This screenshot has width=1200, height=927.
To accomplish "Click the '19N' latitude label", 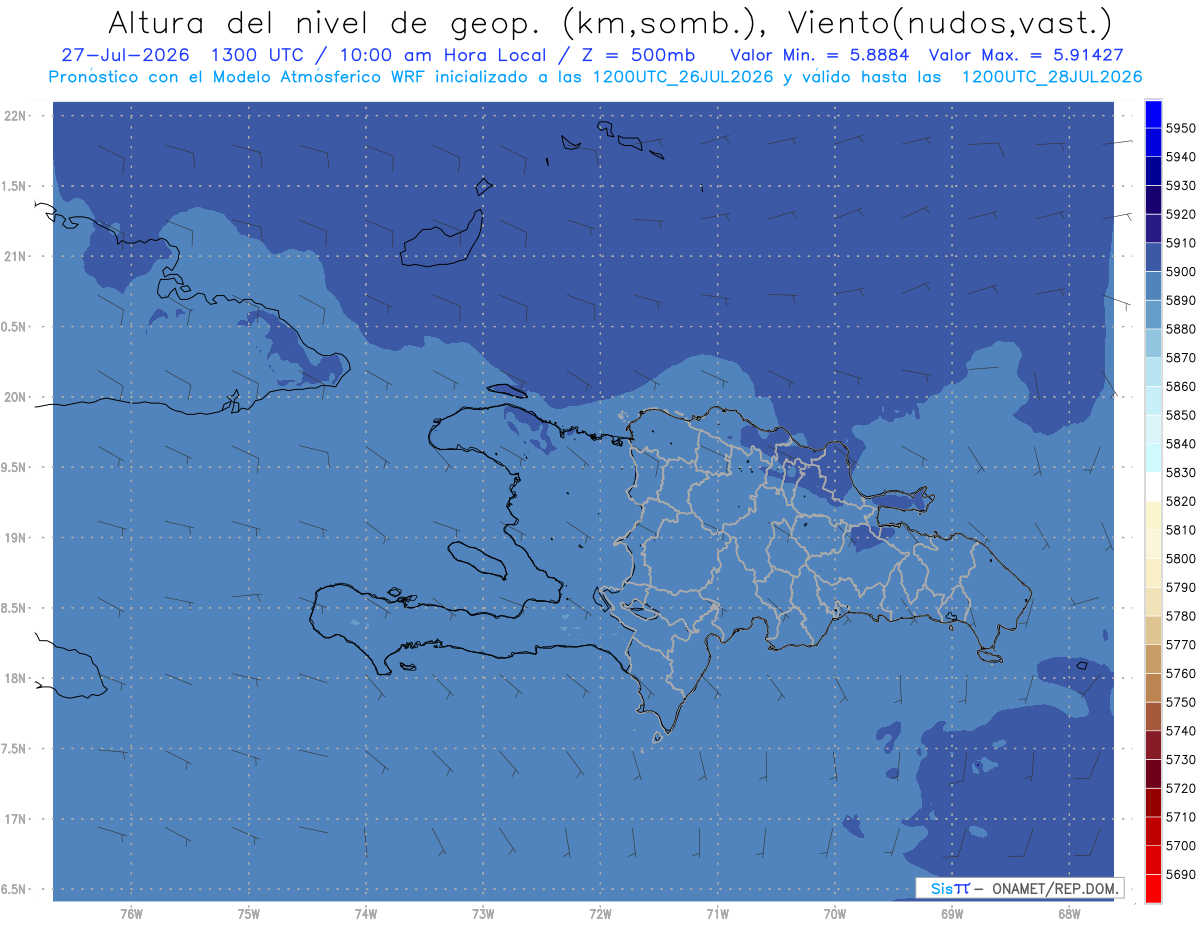I will [x=17, y=537].
